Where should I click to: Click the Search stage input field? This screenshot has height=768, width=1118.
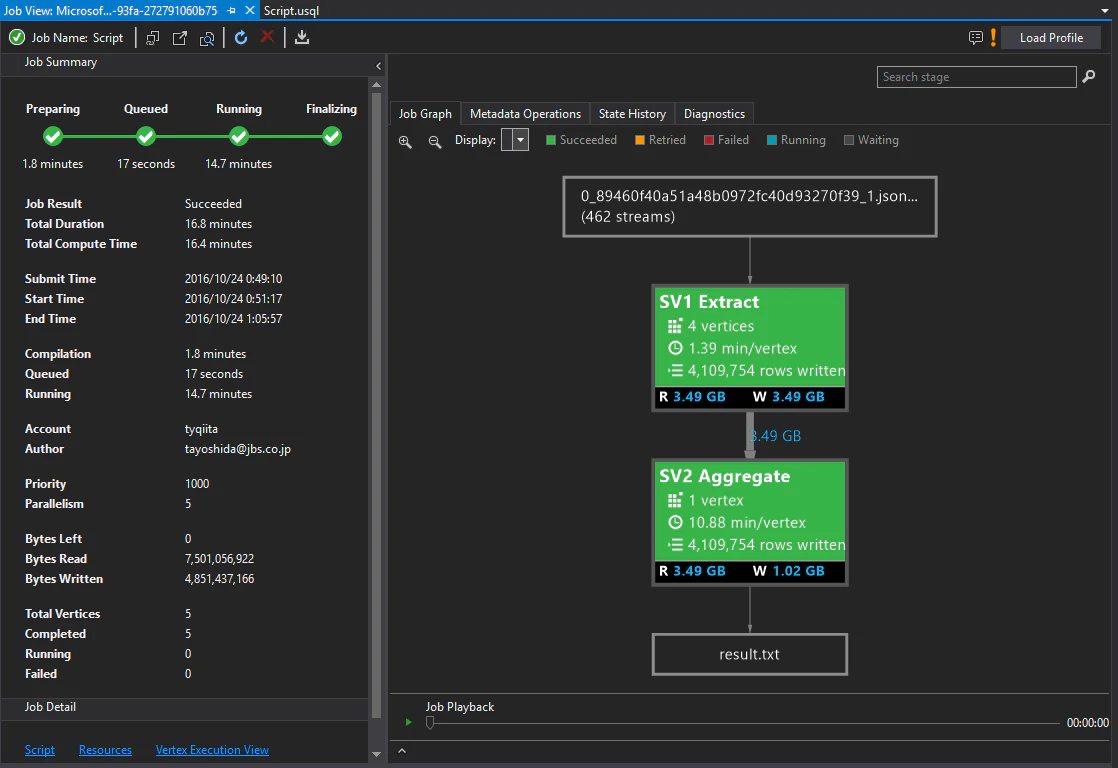[x=976, y=77]
